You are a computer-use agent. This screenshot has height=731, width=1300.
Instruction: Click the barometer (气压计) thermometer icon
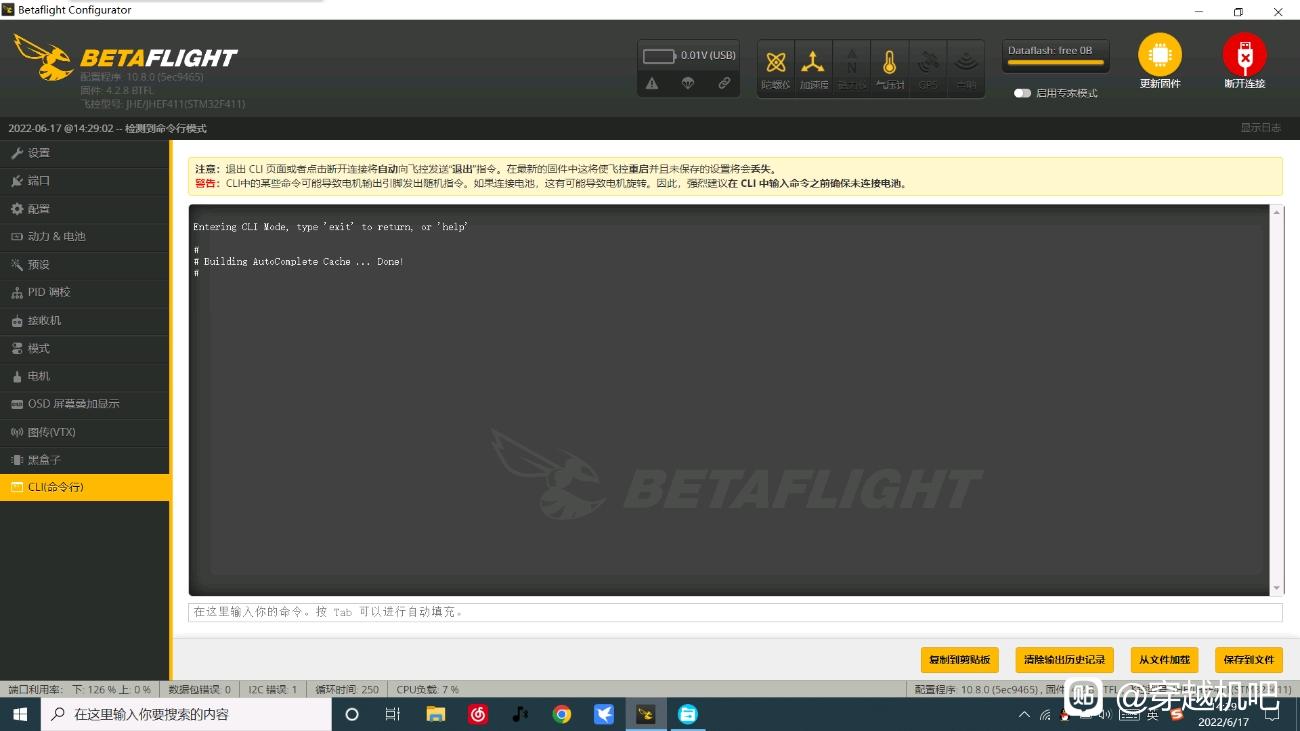tap(889, 68)
